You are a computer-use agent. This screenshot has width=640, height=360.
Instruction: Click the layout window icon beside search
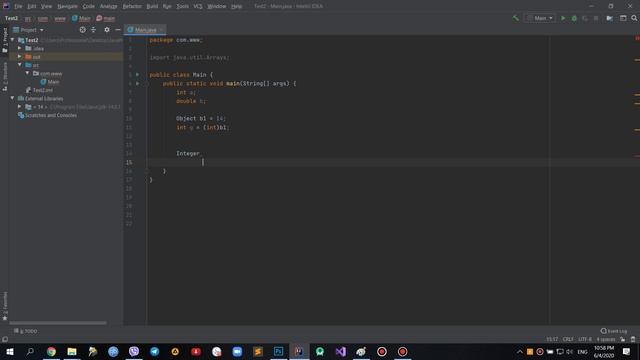coord(623,18)
